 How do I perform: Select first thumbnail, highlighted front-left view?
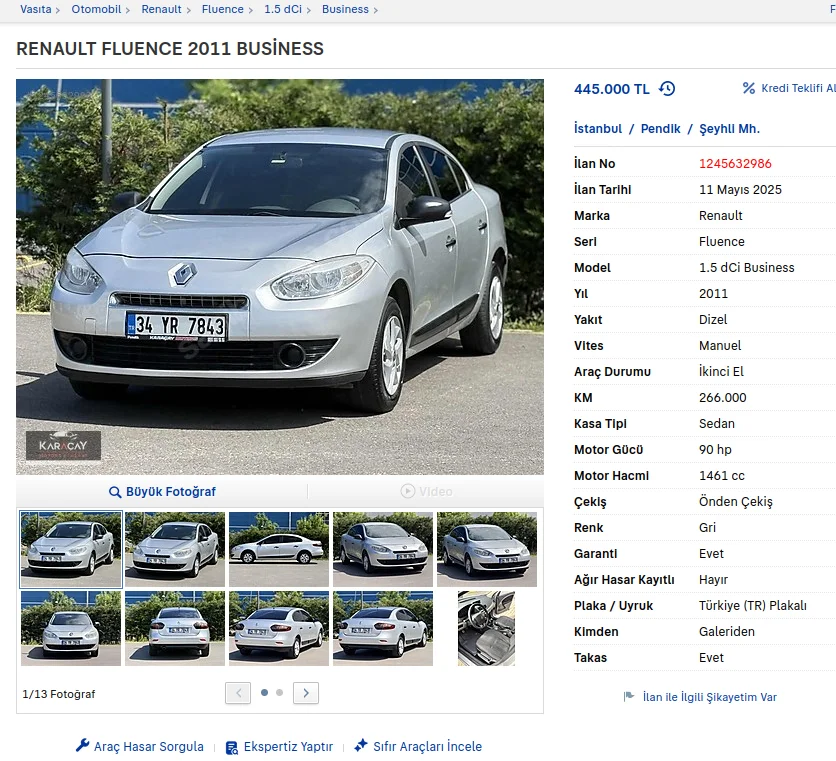pos(71,549)
